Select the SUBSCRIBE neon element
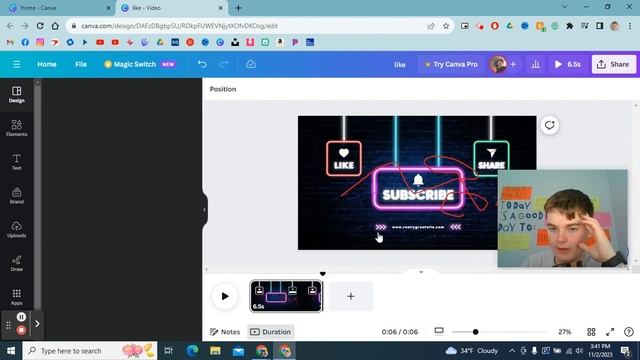Screen dimensions: 640x360 (x=418, y=189)
